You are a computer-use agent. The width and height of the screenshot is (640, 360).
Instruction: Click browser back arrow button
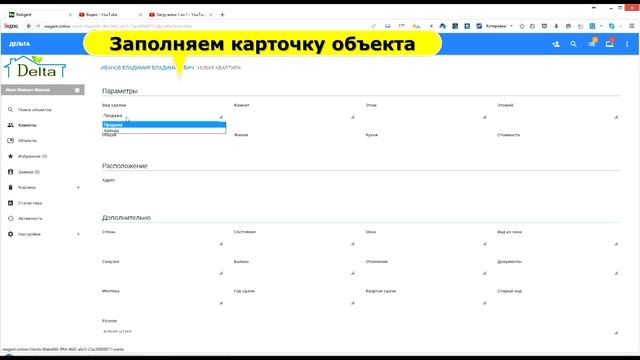(x=29, y=26)
